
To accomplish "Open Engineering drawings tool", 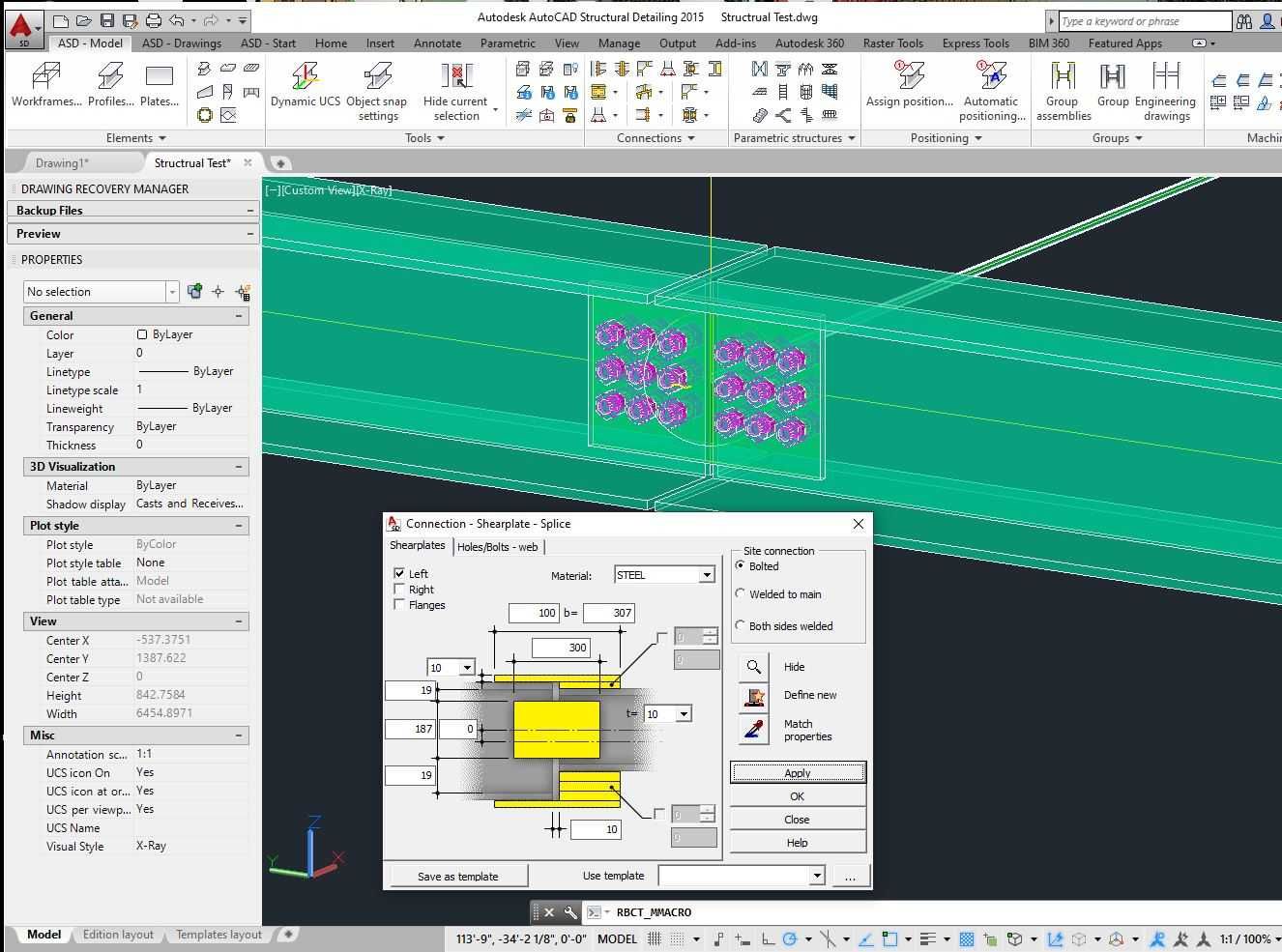I will pyautogui.click(x=1166, y=92).
